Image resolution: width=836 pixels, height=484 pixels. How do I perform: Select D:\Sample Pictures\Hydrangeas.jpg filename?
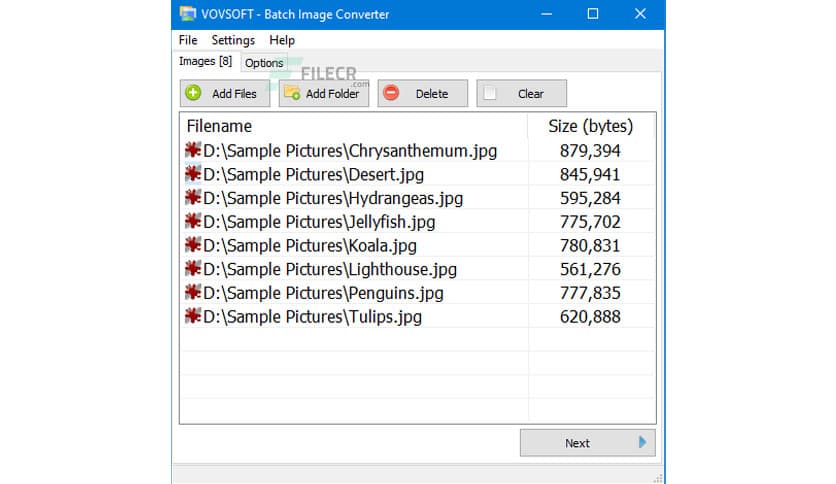click(x=333, y=198)
